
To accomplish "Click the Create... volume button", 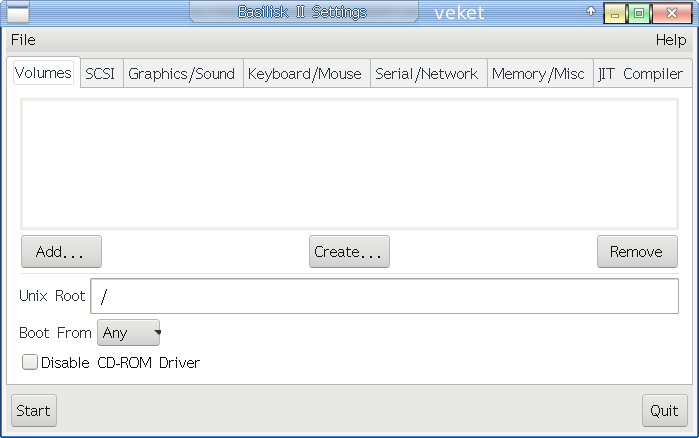I will click(350, 252).
